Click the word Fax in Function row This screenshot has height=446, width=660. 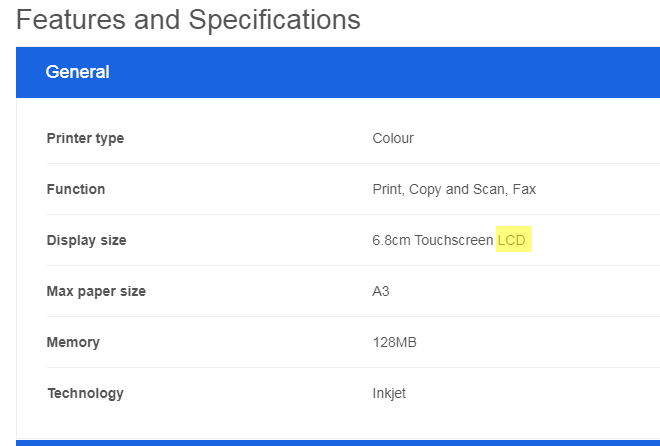[x=525, y=189]
